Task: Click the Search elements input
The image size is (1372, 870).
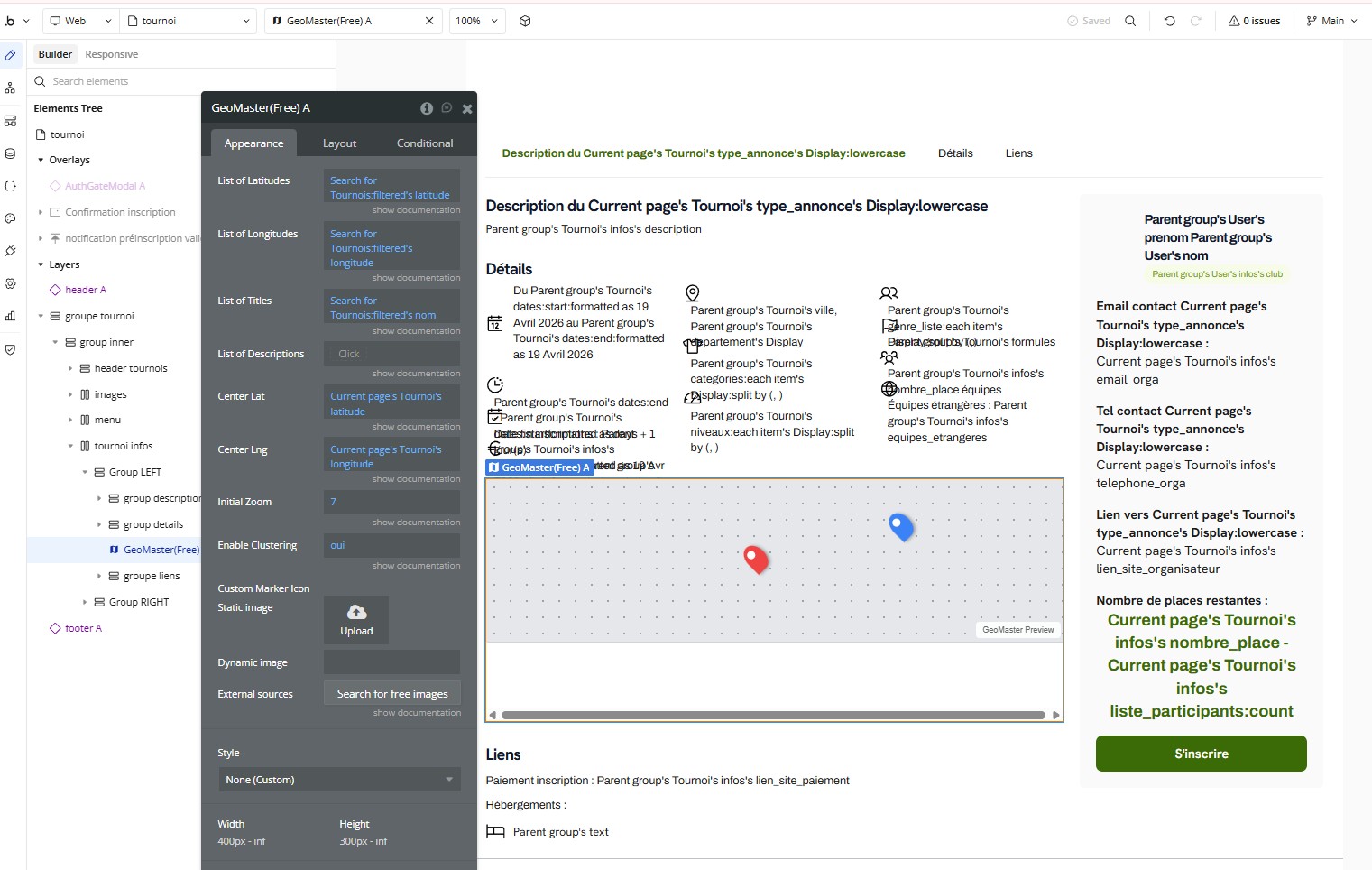Action: click(x=180, y=81)
